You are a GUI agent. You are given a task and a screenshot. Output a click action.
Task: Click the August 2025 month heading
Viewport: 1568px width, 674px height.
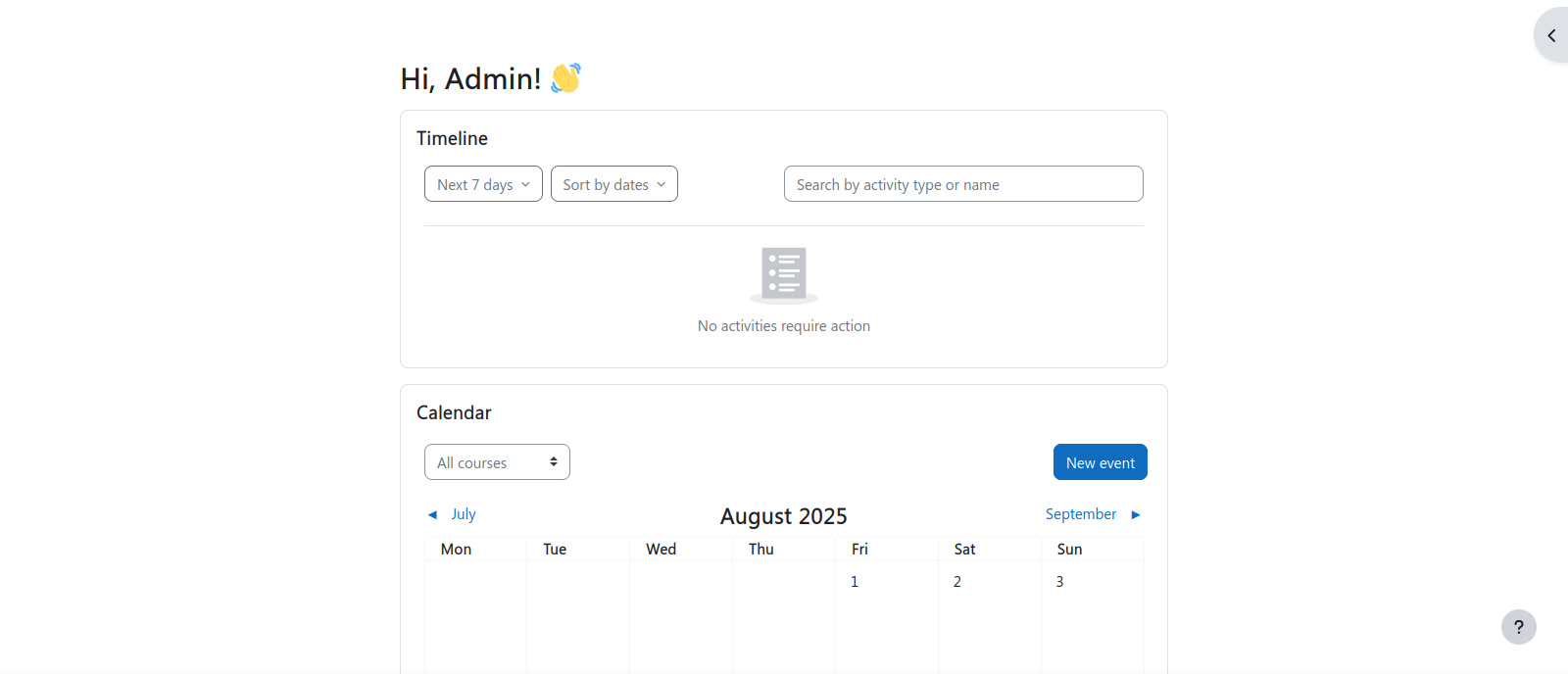point(783,516)
